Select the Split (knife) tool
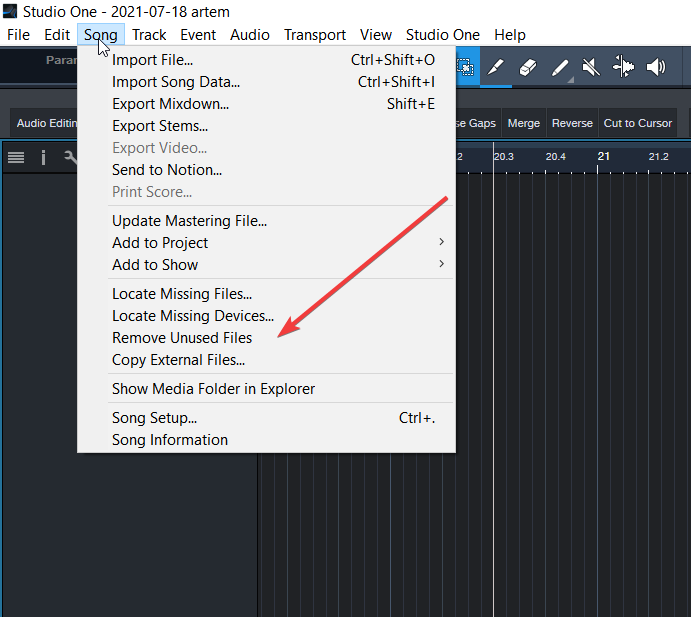Image resolution: width=691 pixels, height=617 pixels. (x=496, y=67)
